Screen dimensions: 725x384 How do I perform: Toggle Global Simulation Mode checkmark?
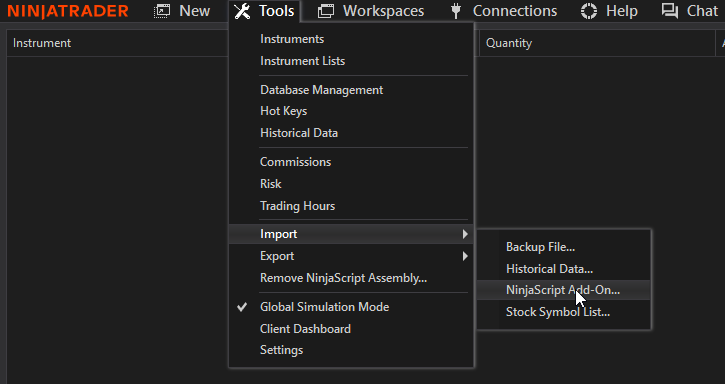242,307
